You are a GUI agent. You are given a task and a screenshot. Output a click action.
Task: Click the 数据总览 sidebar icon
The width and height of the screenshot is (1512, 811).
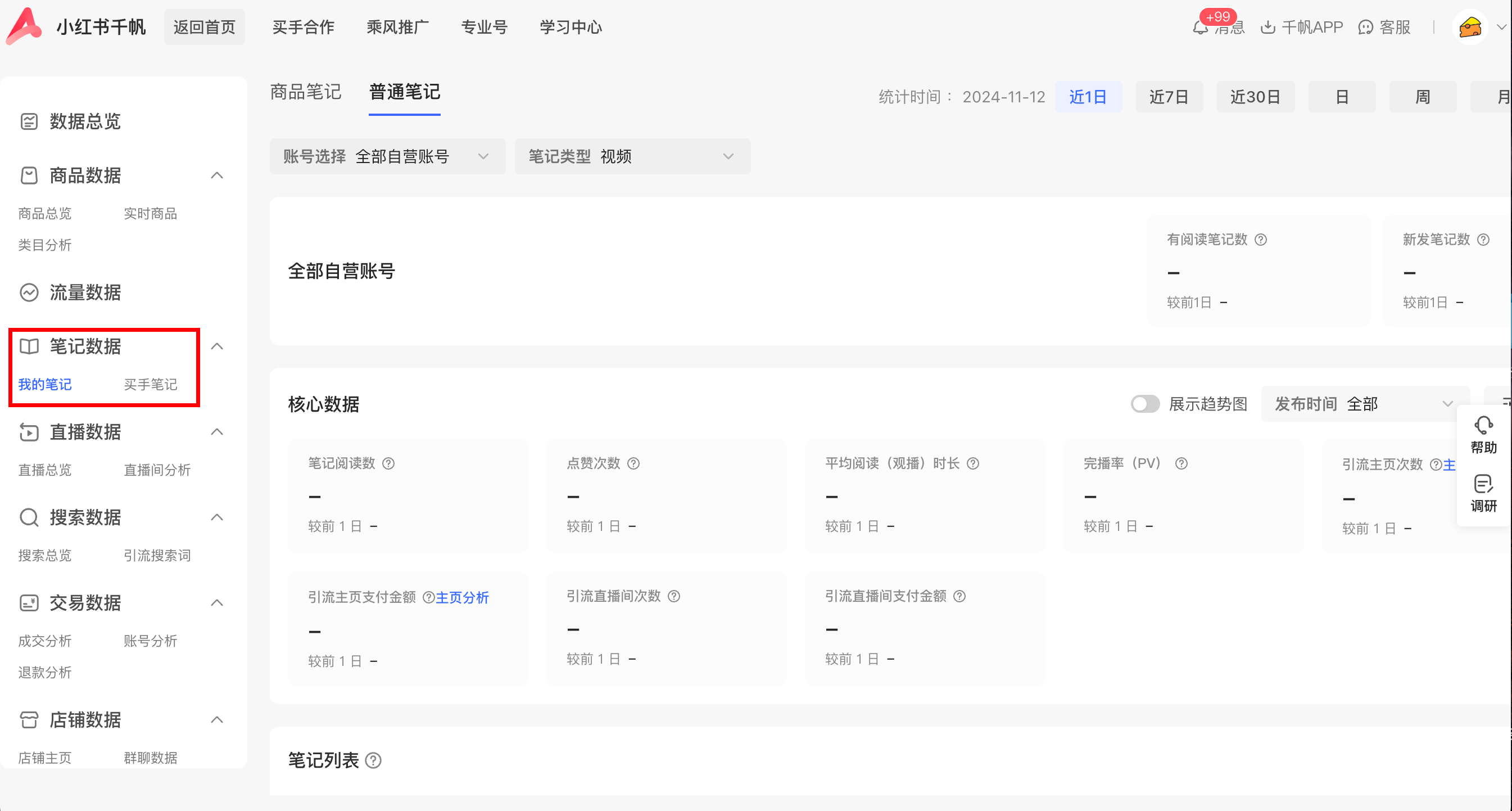click(29, 121)
